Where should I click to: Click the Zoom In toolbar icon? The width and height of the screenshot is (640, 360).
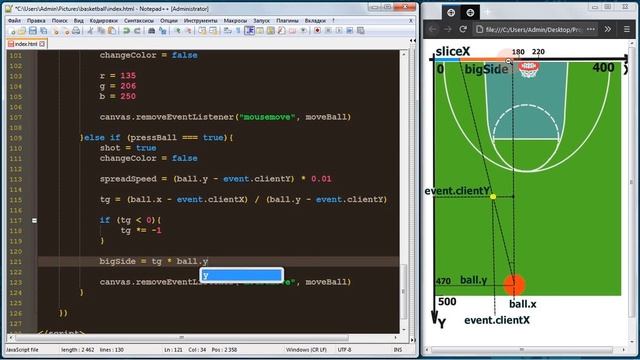click(x=177, y=31)
